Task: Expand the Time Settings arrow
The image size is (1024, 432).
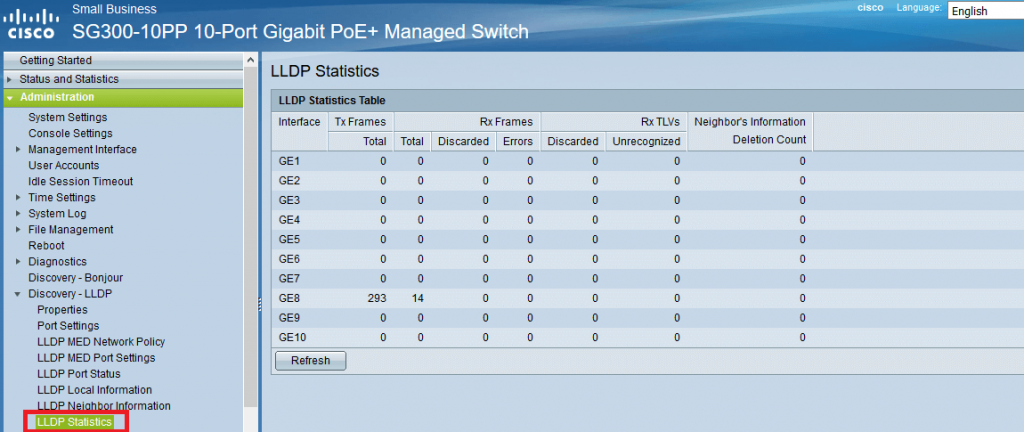Action: click(18, 198)
